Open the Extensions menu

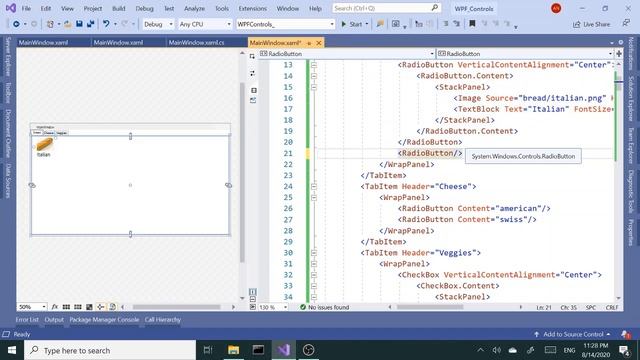[252, 8]
